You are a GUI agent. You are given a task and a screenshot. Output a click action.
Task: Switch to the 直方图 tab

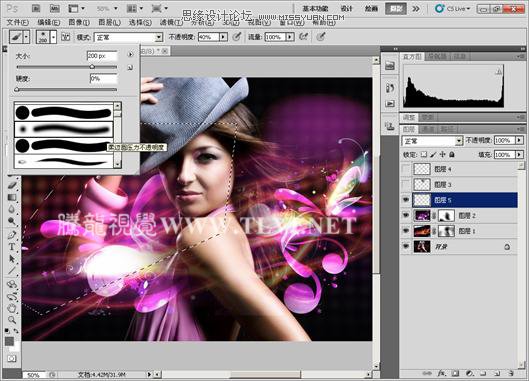[412, 56]
